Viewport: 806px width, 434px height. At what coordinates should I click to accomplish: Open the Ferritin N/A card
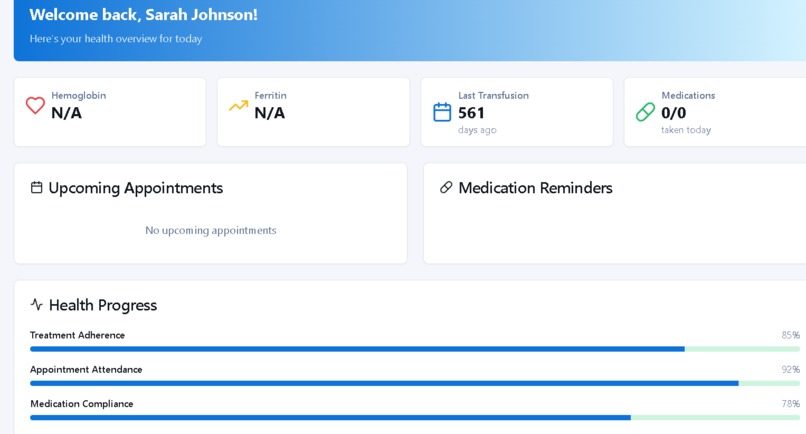[314, 112]
